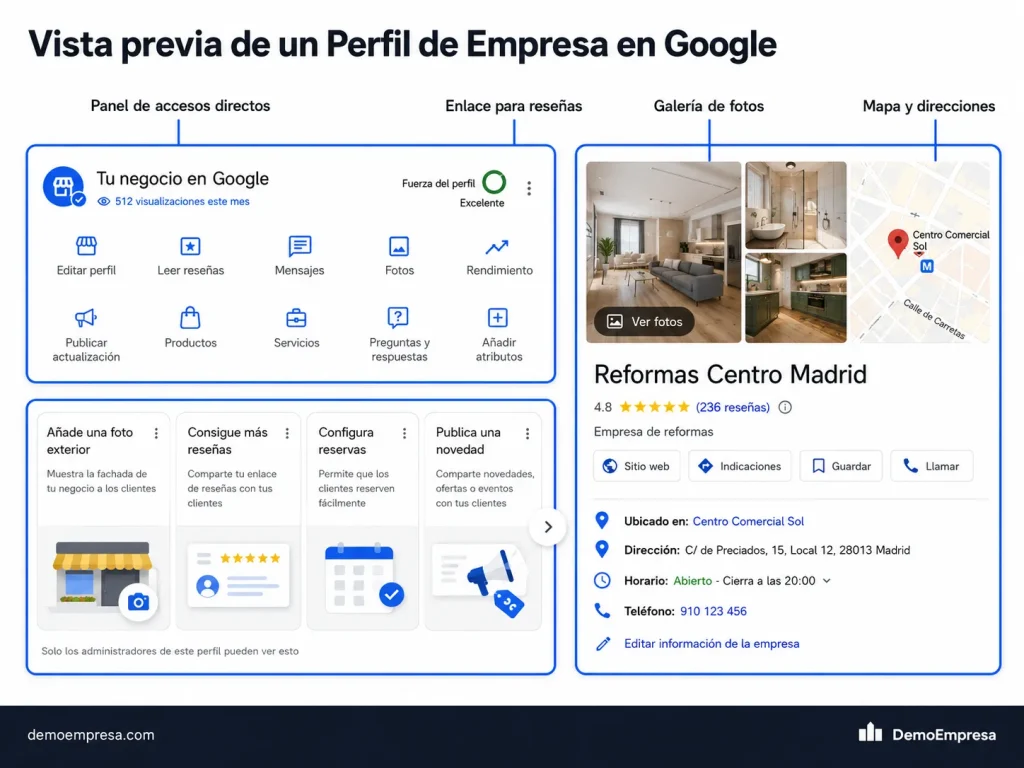Select the Publica una novedad card title
The width and height of the screenshot is (1024, 768).
click(468, 441)
